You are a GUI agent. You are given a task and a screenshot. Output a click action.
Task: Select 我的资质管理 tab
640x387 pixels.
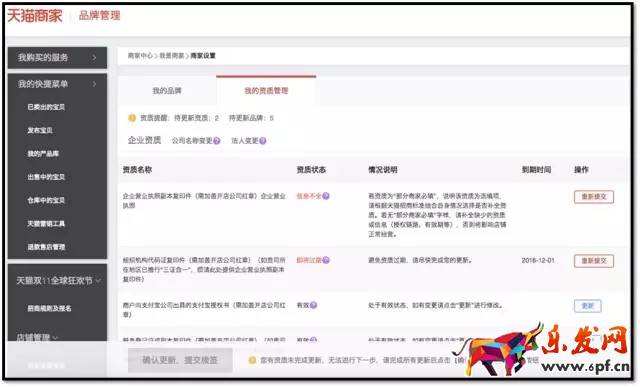pyautogui.click(x=266, y=91)
